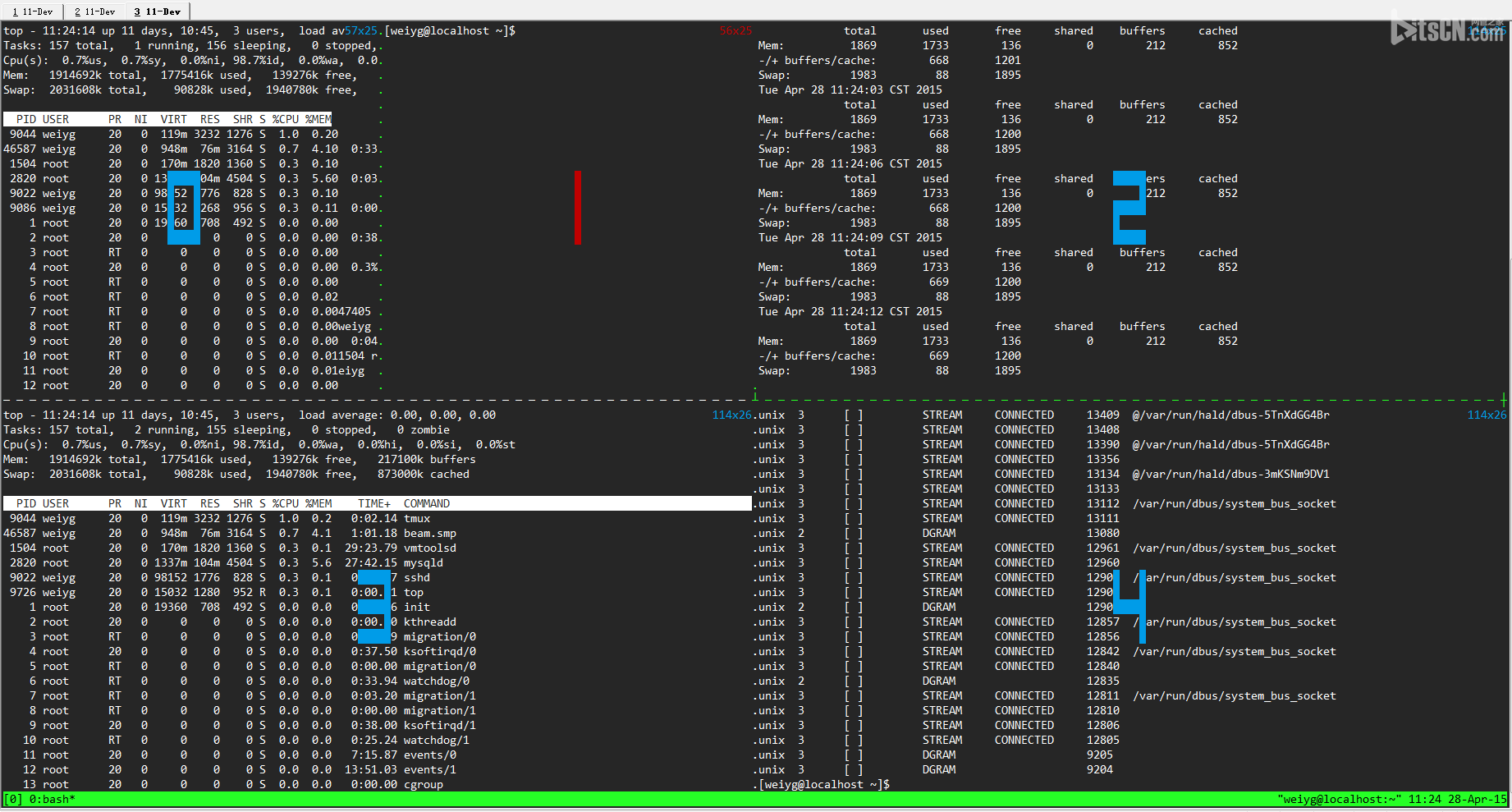Click the timestamp Tue Apr 28 11:24:06

850,164
